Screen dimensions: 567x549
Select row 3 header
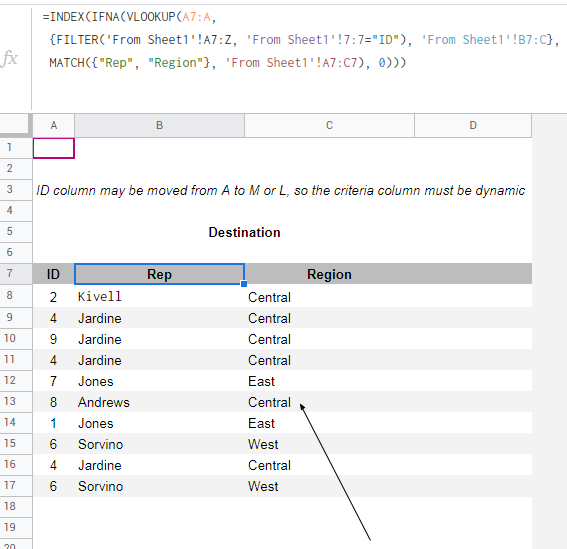point(16,190)
